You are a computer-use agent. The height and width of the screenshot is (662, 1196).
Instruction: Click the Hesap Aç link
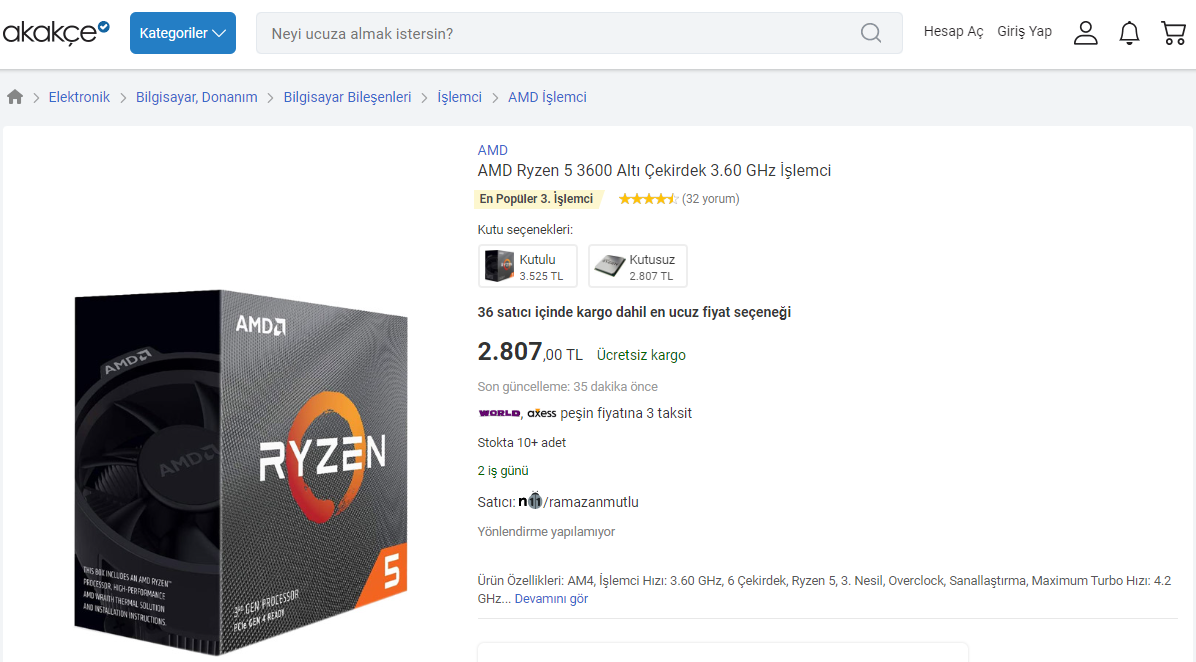953,31
